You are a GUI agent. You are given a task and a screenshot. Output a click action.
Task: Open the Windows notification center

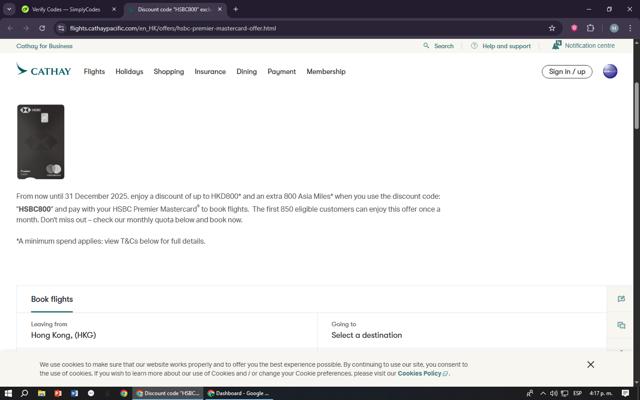625,393
